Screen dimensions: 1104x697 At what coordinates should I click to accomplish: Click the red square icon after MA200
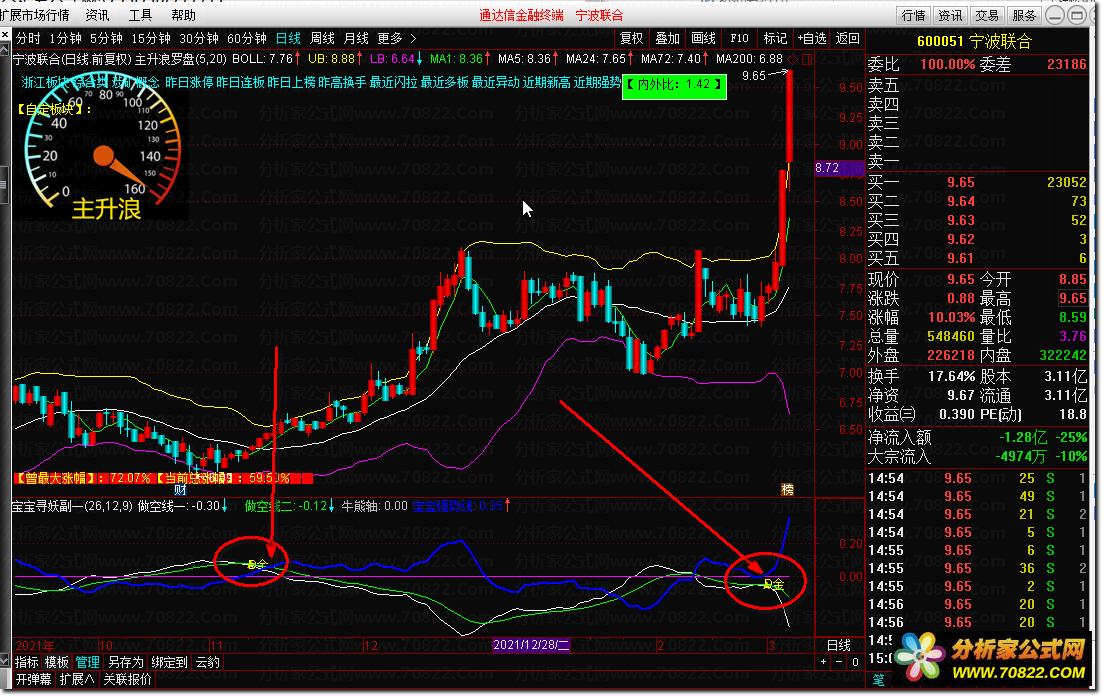(x=807, y=60)
